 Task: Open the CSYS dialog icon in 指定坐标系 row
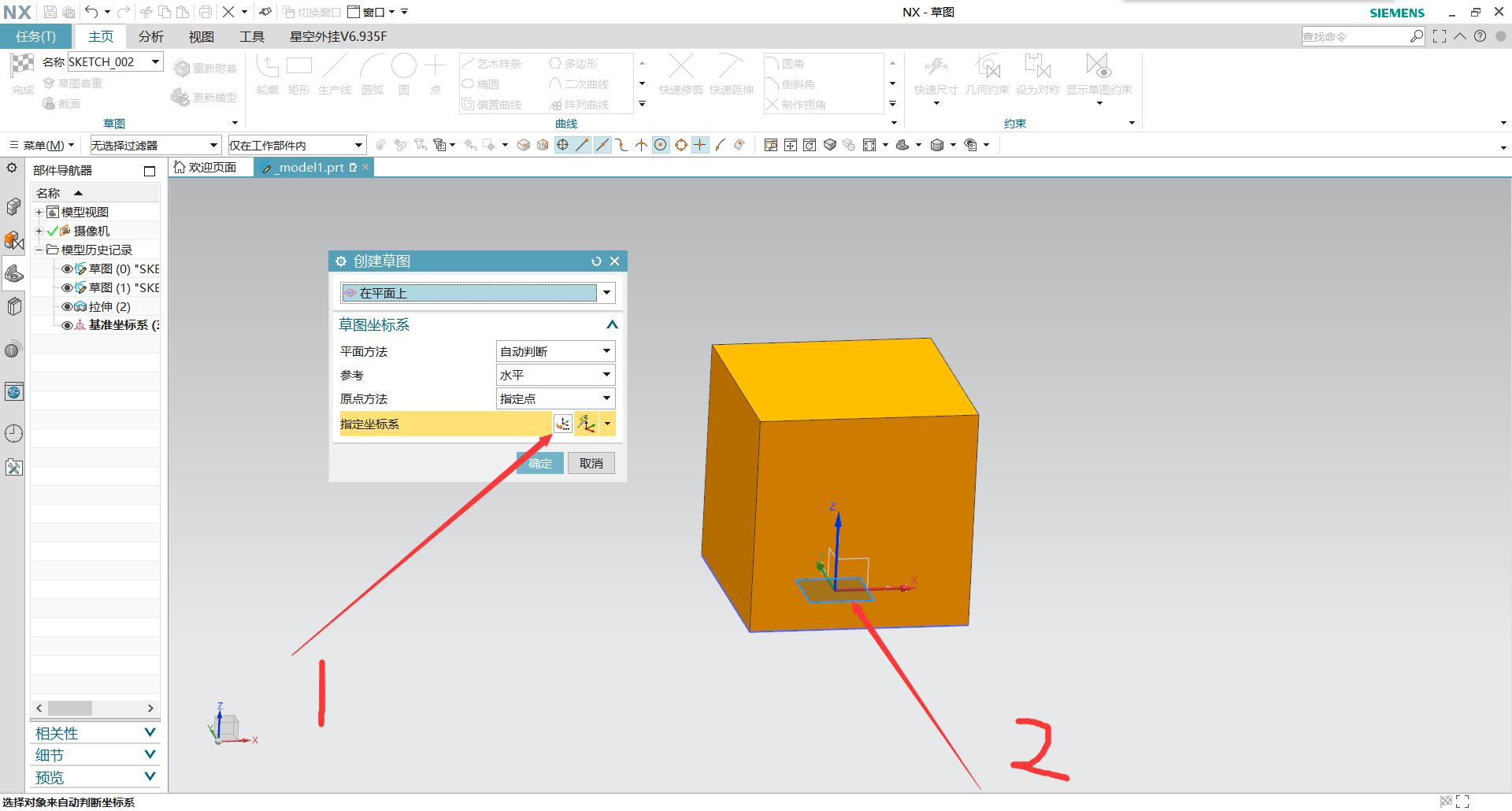click(562, 424)
